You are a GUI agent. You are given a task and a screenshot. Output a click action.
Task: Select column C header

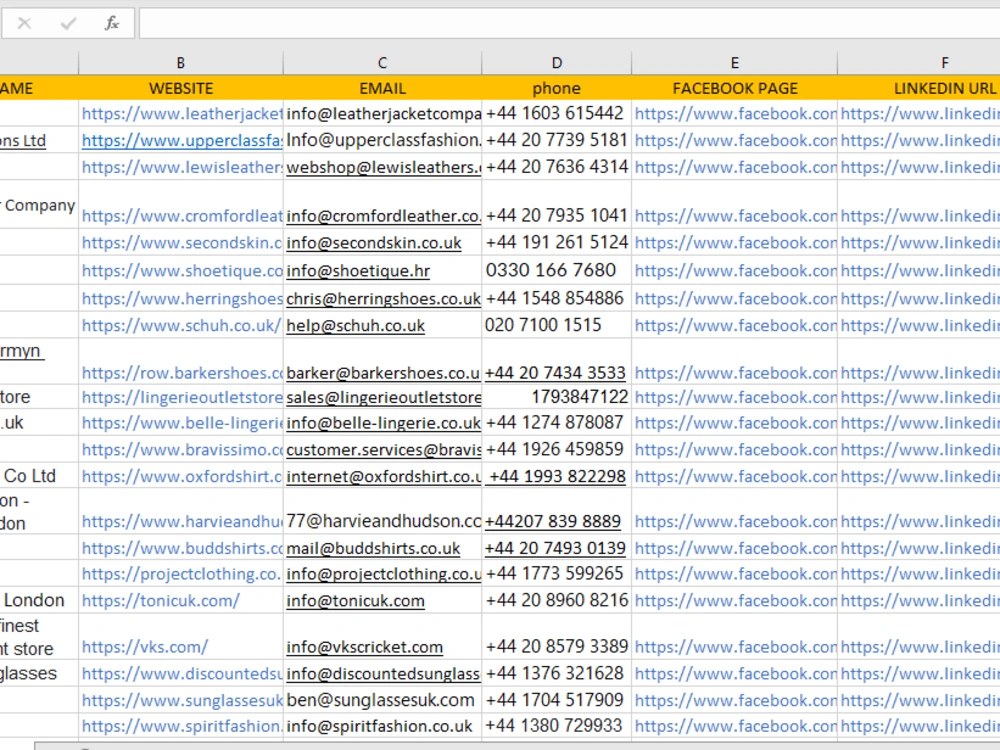click(382, 63)
